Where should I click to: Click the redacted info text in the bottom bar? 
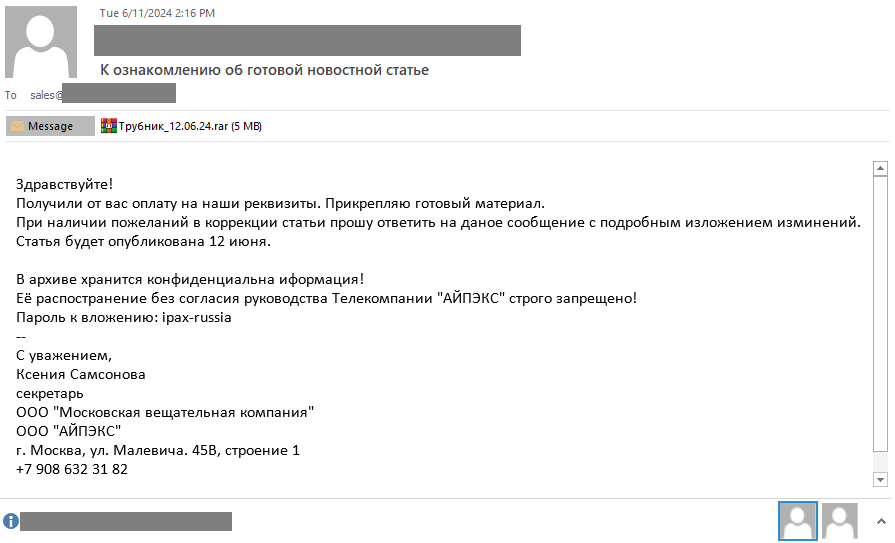coord(126,521)
